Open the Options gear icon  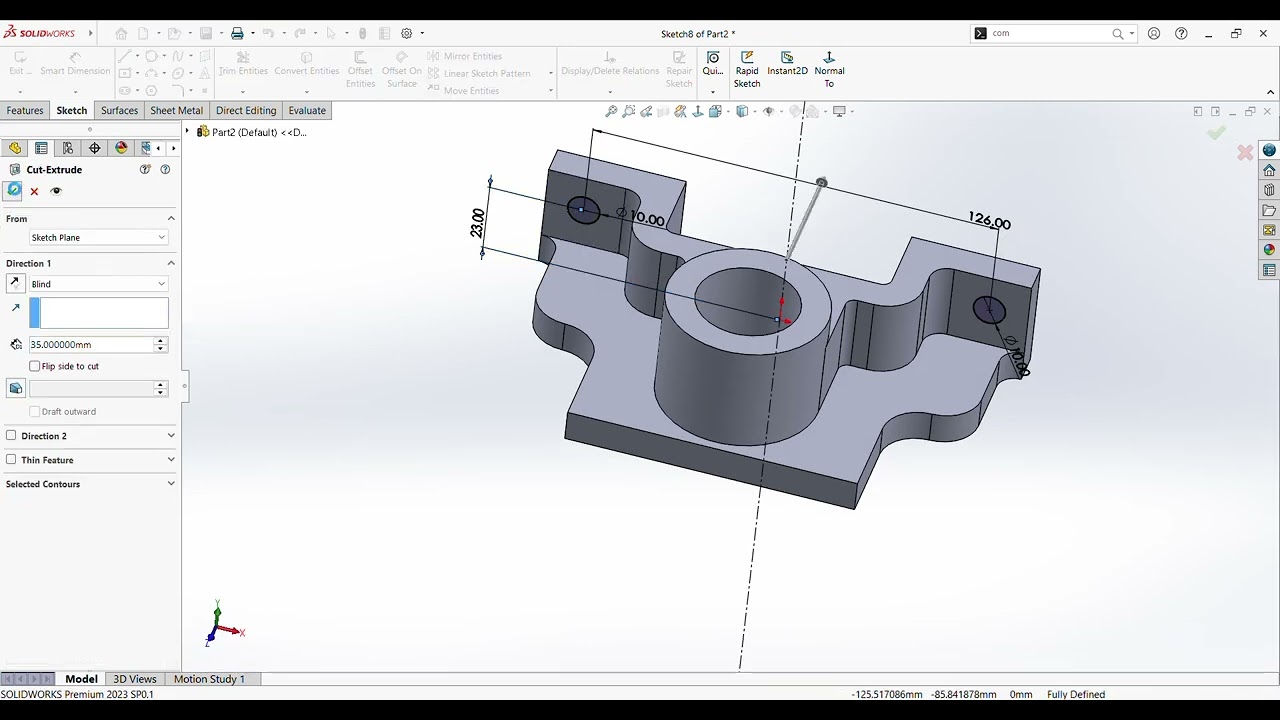click(407, 33)
